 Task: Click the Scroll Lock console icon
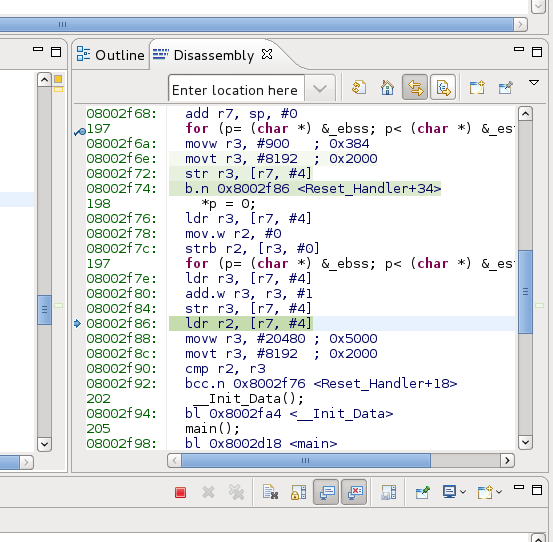click(x=298, y=492)
